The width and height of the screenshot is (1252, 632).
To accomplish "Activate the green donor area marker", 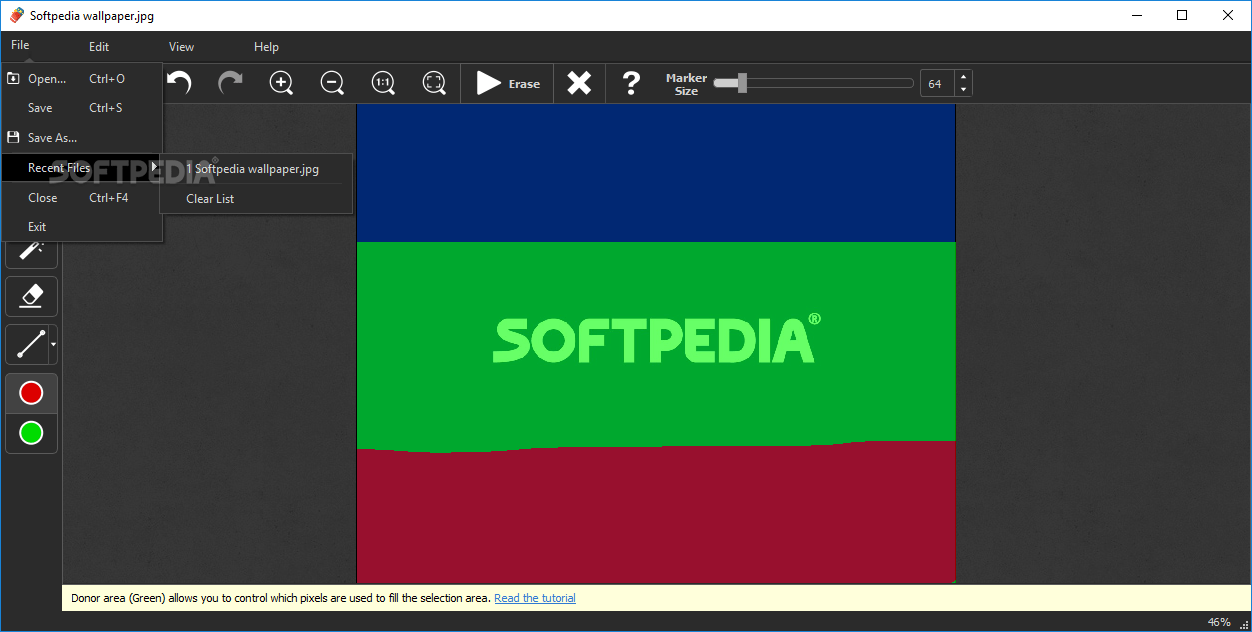I will pyautogui.click(x=31, y=433).
